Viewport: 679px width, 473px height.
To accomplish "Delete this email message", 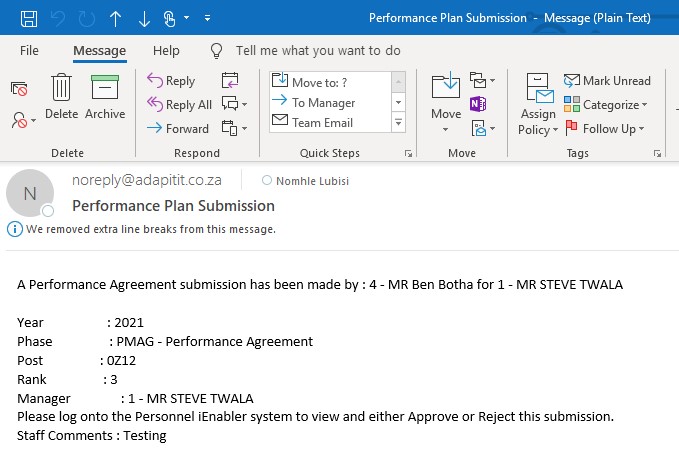I will tap(61, 98).
